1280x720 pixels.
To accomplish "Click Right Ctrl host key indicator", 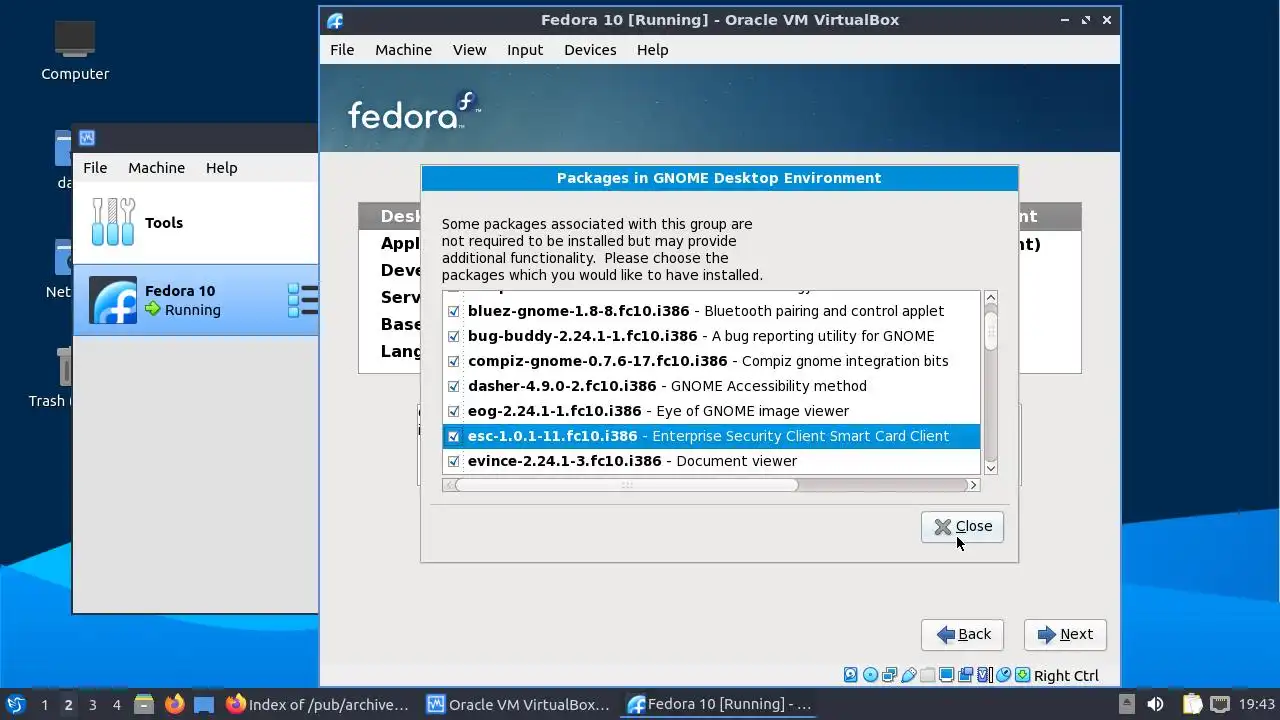I will (1066, 676).
